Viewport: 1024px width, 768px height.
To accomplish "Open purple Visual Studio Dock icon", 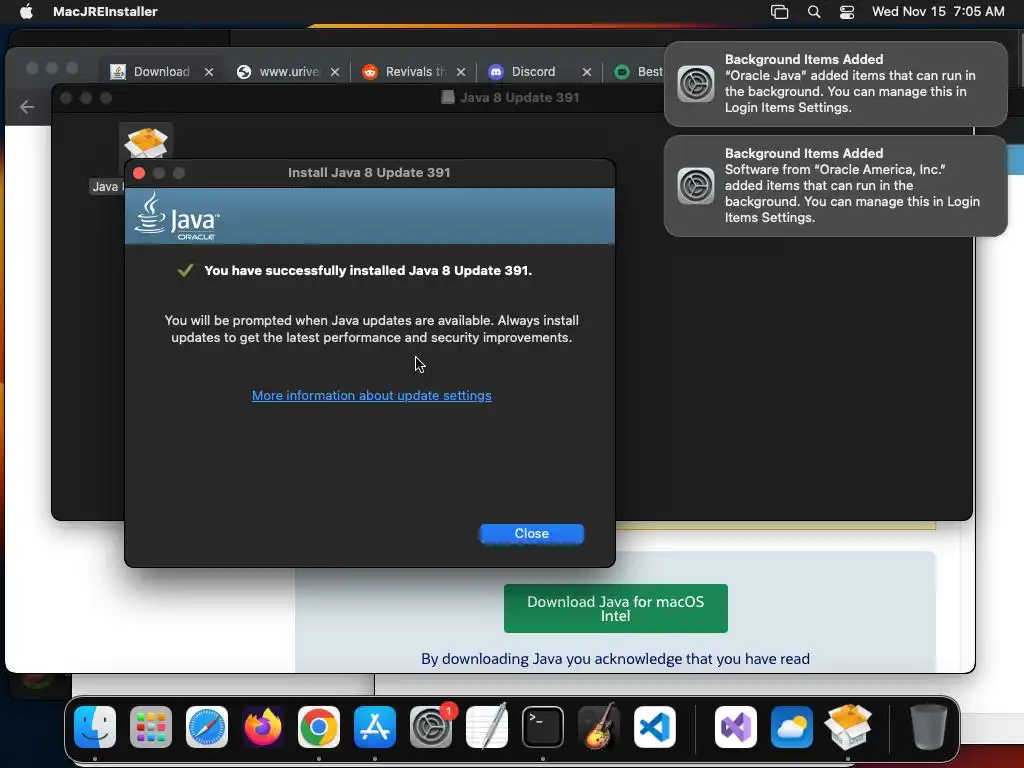I will 736,727.
